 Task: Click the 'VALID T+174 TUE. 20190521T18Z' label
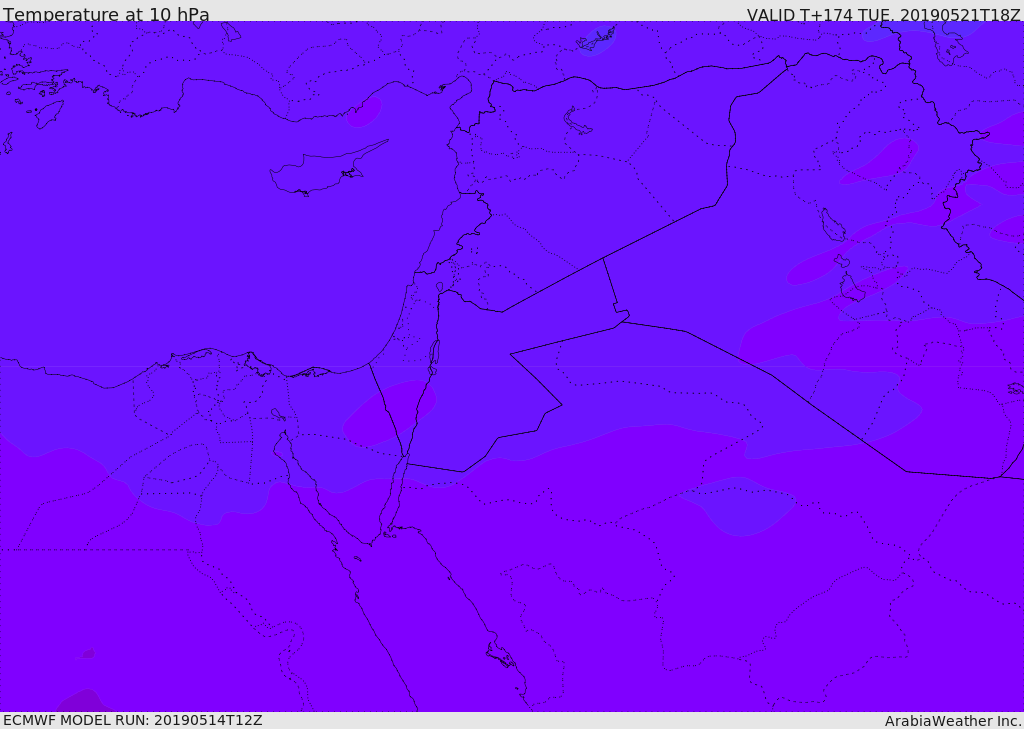(883, 14)
